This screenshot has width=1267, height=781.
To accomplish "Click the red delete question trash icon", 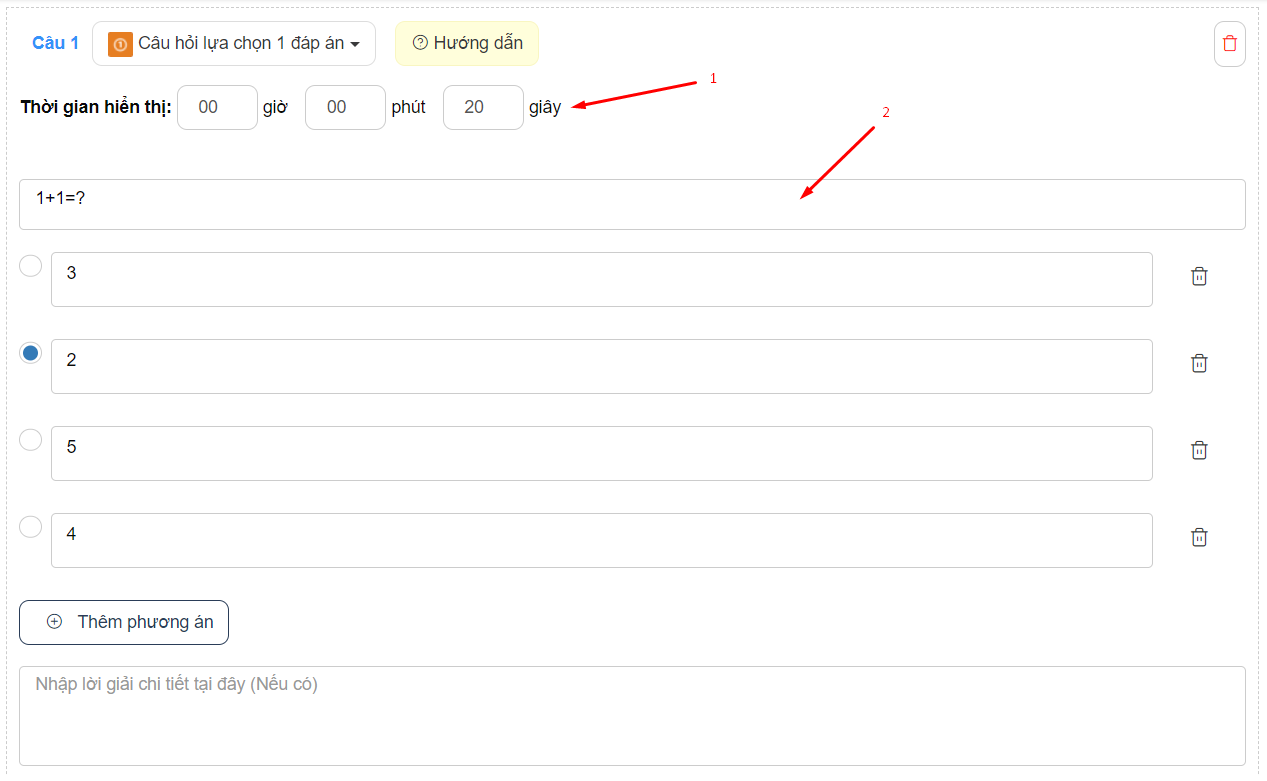I will coord(1229,44).
